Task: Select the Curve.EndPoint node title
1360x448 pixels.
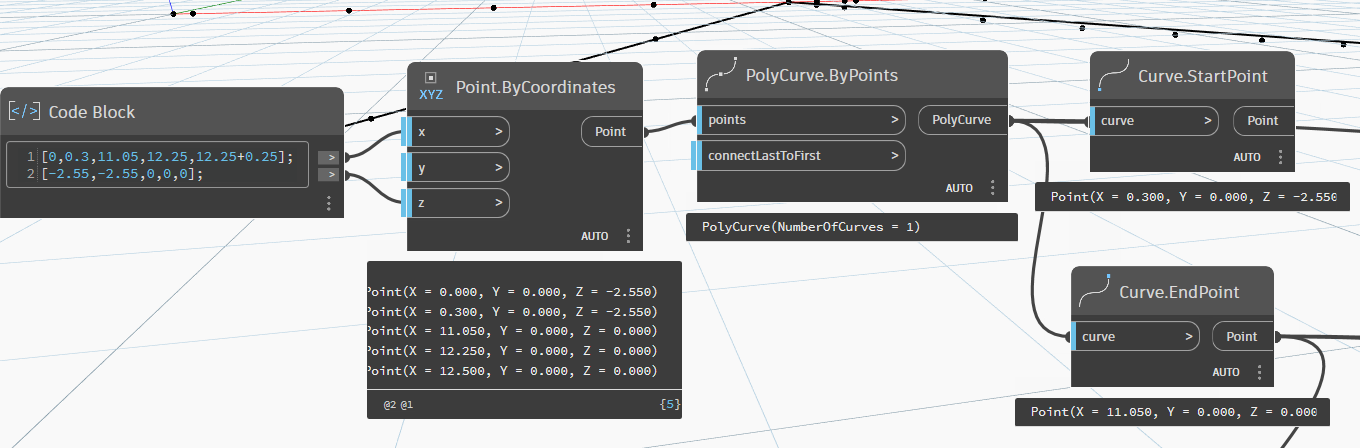Action: pos(1180,292)
